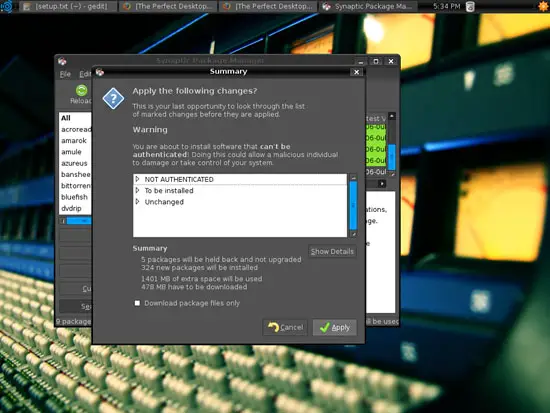
Task: Click the Synaptic icon in Summary titlebar
Action: tap(100, 72)
